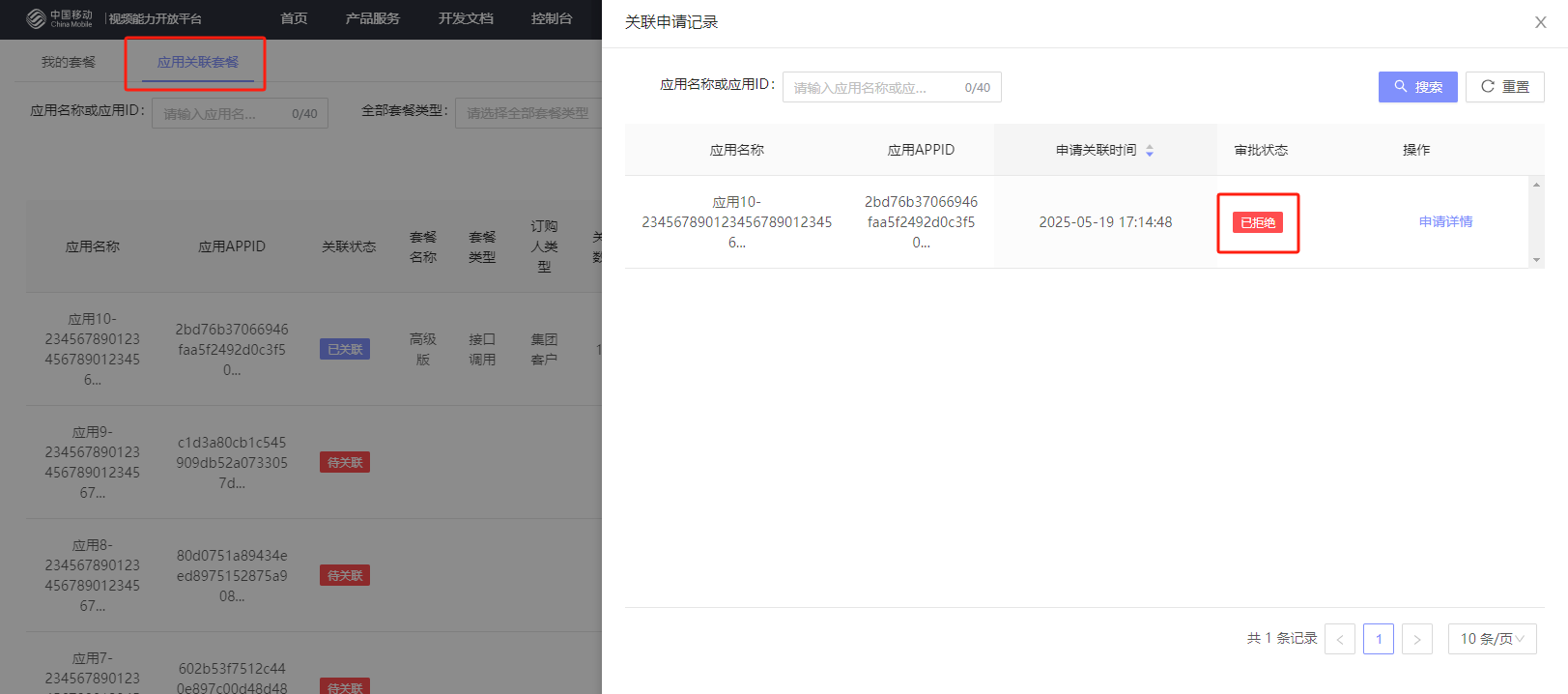Click the 已拒绝 status tag
This screenshot has height=694, width=1568.
(1258, 222)
